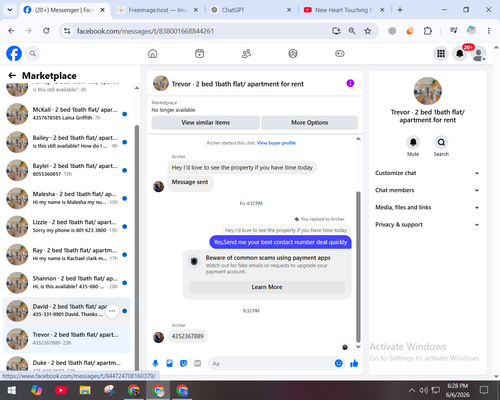Open the Facebook logo home link
The height and width of the screenshot is (400, 500).
tap(14, 53)
